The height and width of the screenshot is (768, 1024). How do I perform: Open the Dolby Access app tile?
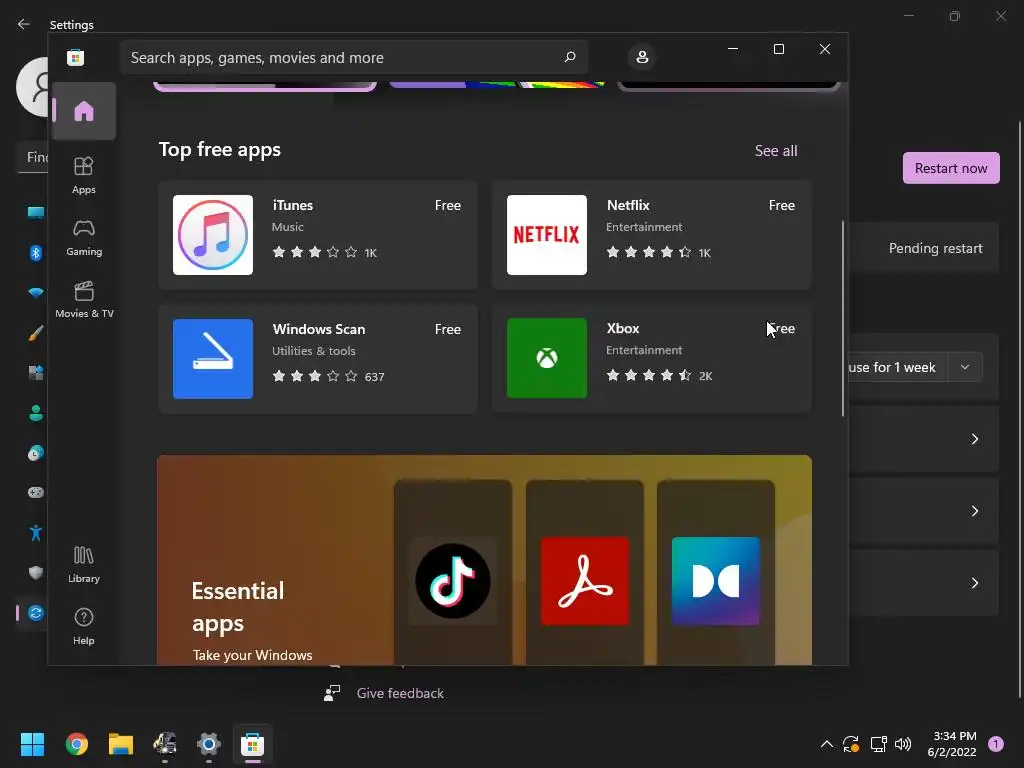(x=716, y=581)
